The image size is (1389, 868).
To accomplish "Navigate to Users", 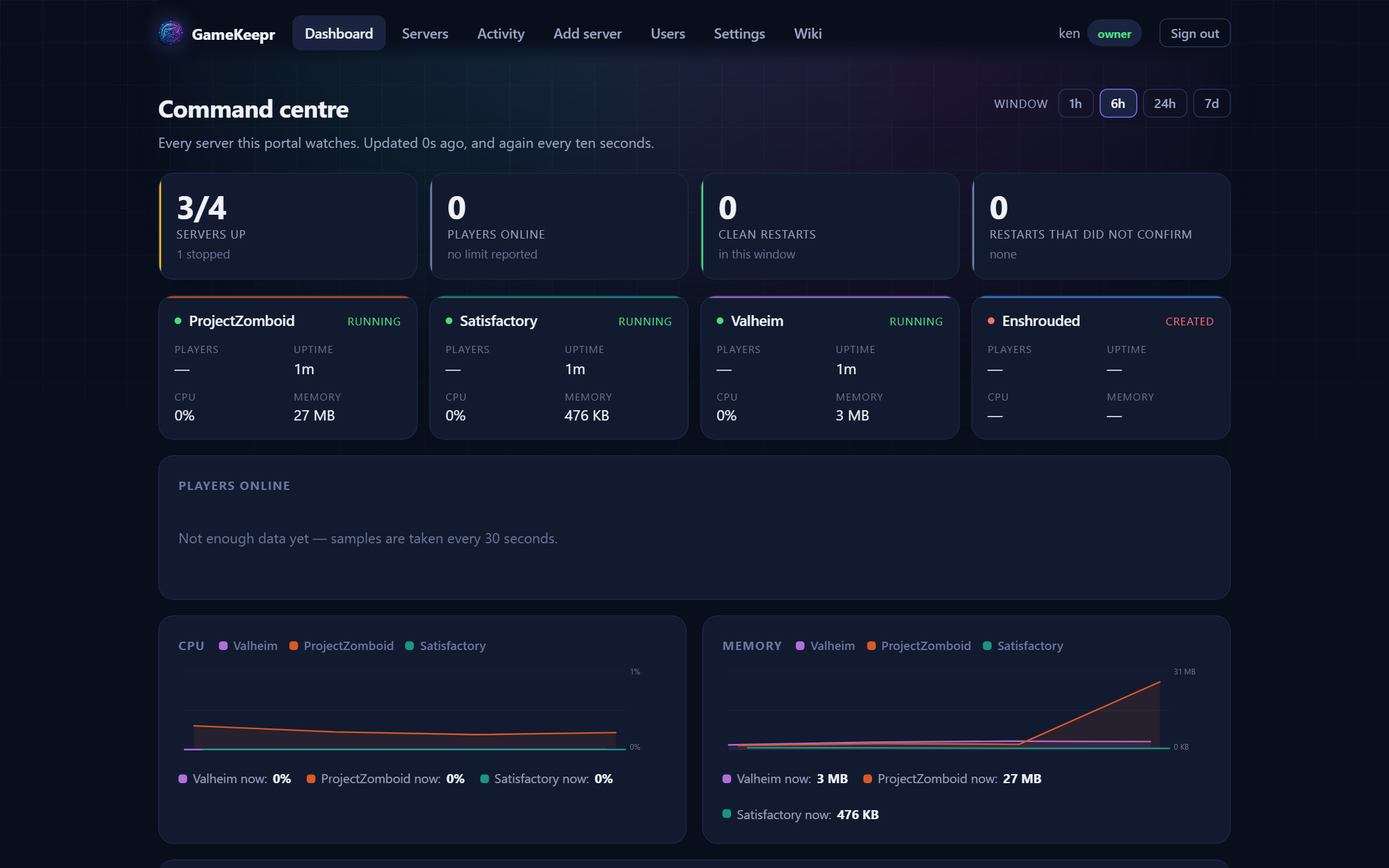I will point(667,33).
